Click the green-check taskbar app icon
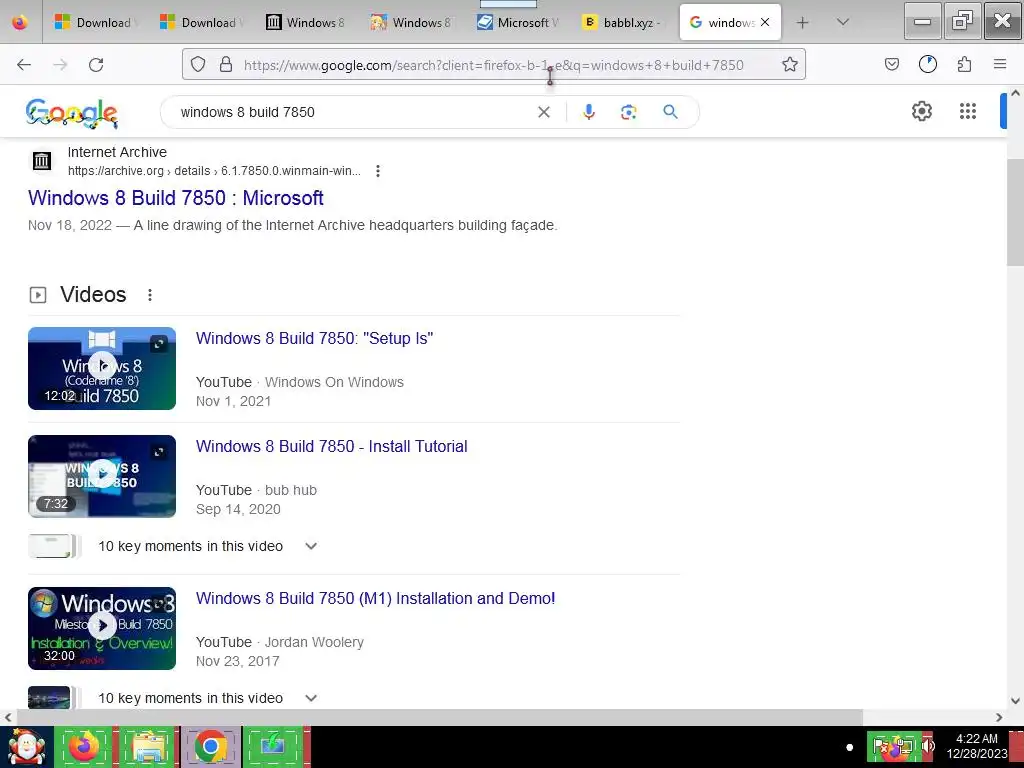Screen dimensions: 1024x768 [x=274, y=747]
